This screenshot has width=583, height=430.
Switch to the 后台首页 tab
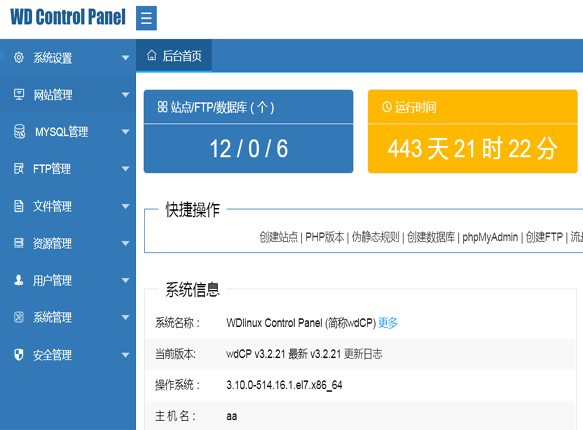[x=174, y=56]
